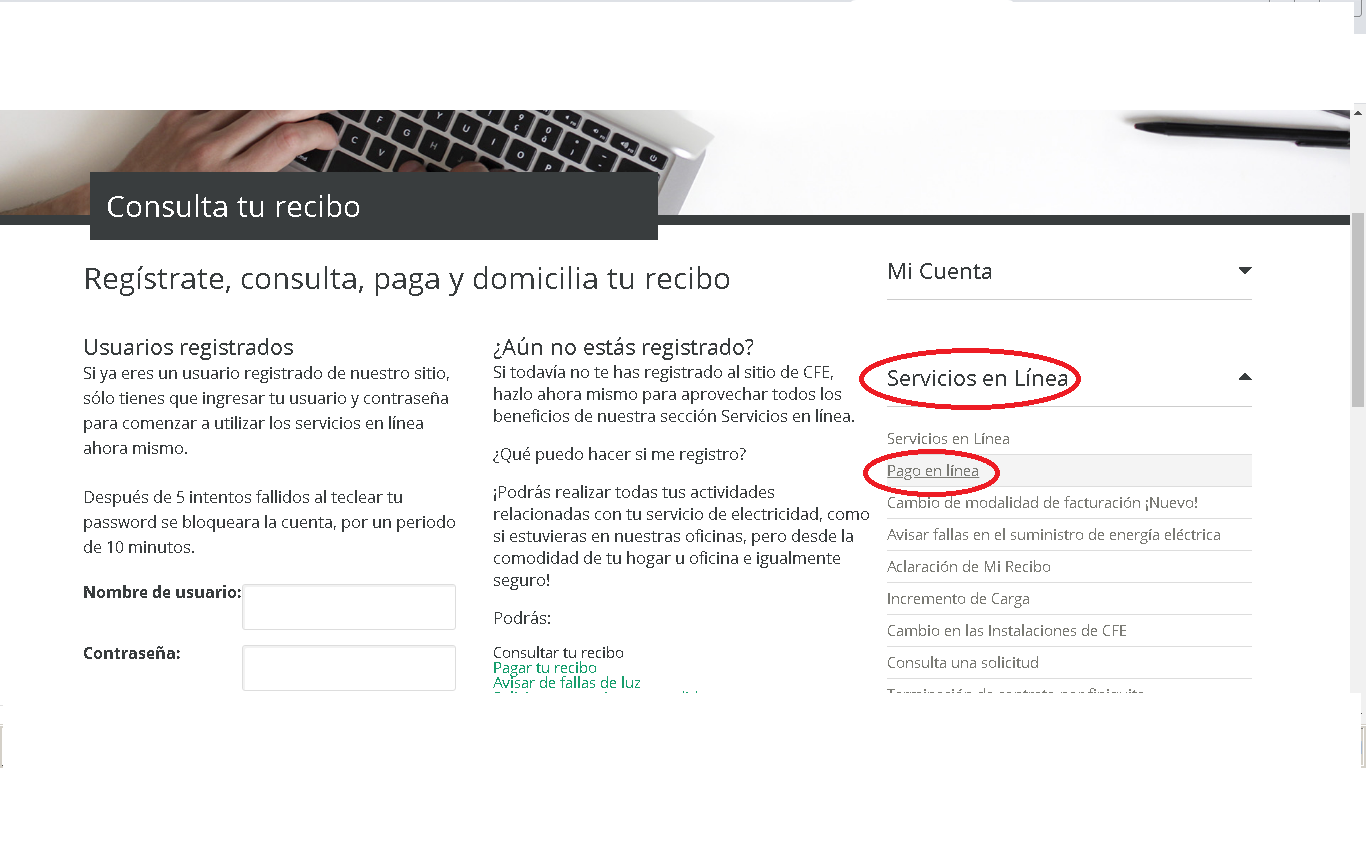The image size is (1366, 850).
Task: Click the ¿Aún no estás registrado? heading
Action: (x=623, y=347)
